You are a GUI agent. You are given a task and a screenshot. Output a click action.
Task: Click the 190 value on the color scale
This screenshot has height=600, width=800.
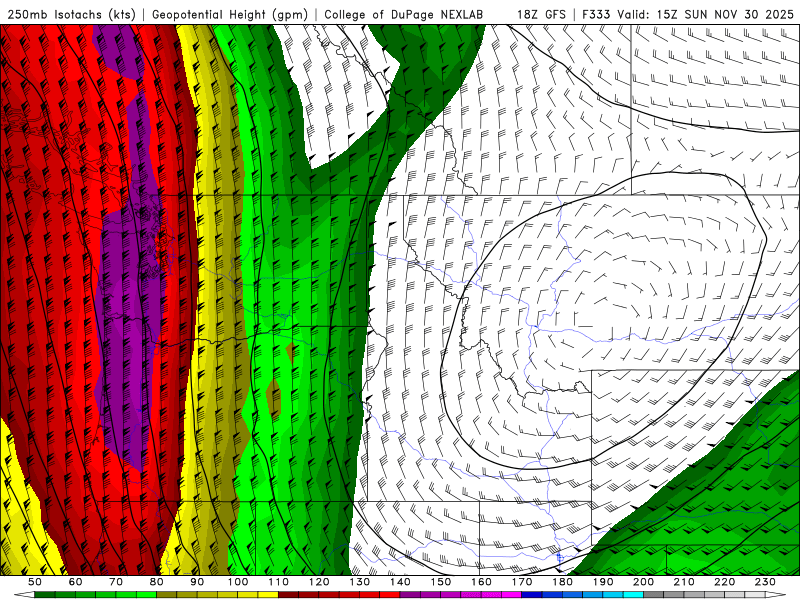[x=604, y=582]
